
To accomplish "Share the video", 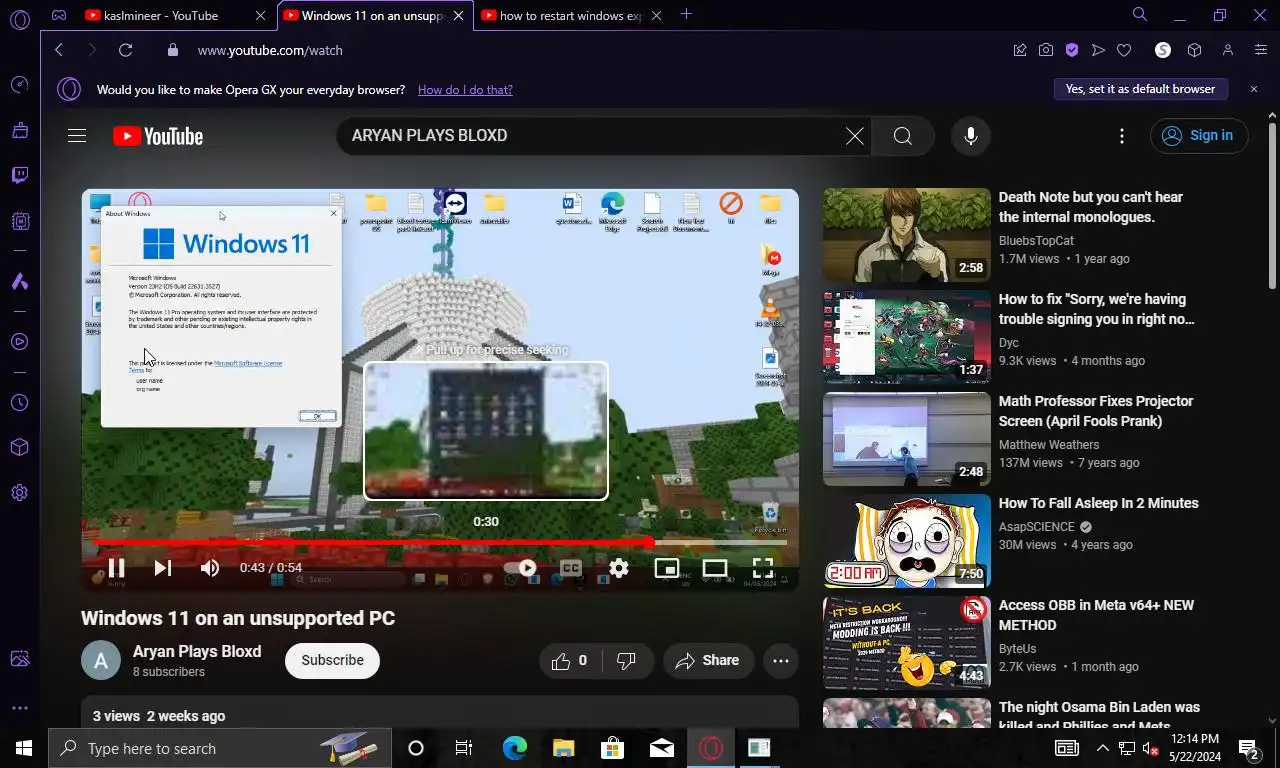I will (x=708, y=661).
